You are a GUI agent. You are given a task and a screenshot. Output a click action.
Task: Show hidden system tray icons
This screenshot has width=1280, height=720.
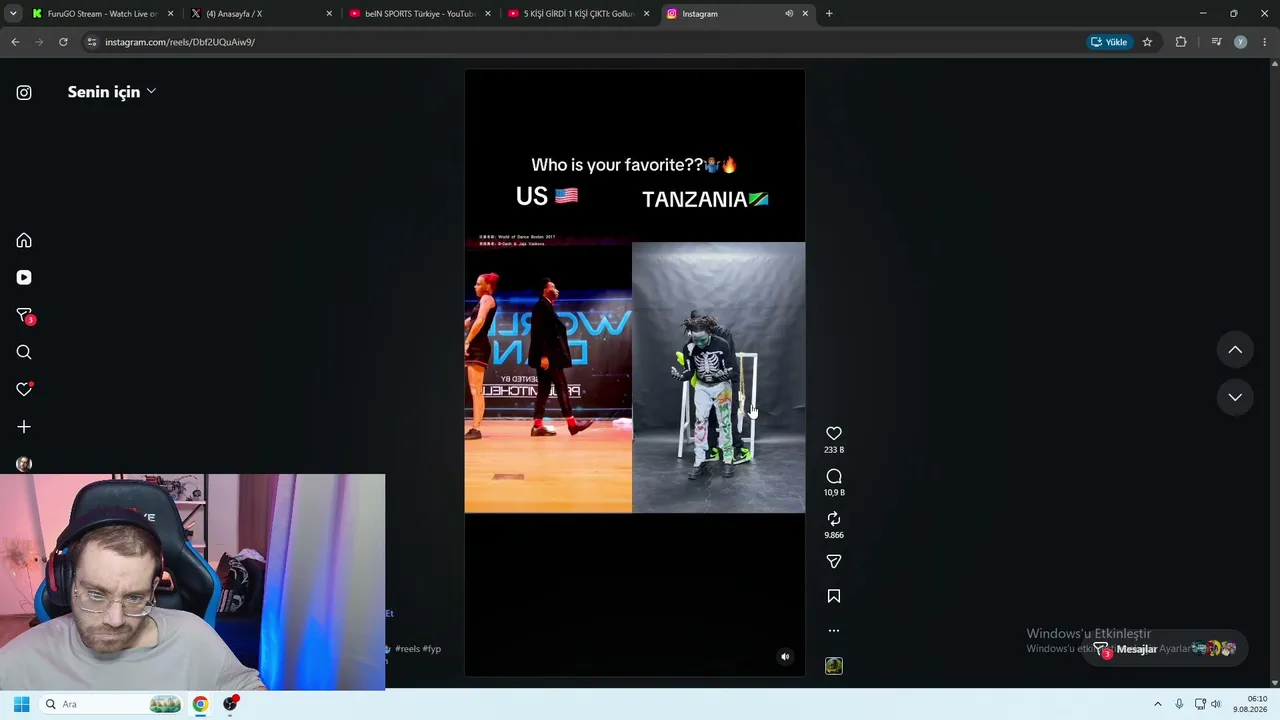coord(1158,704)
